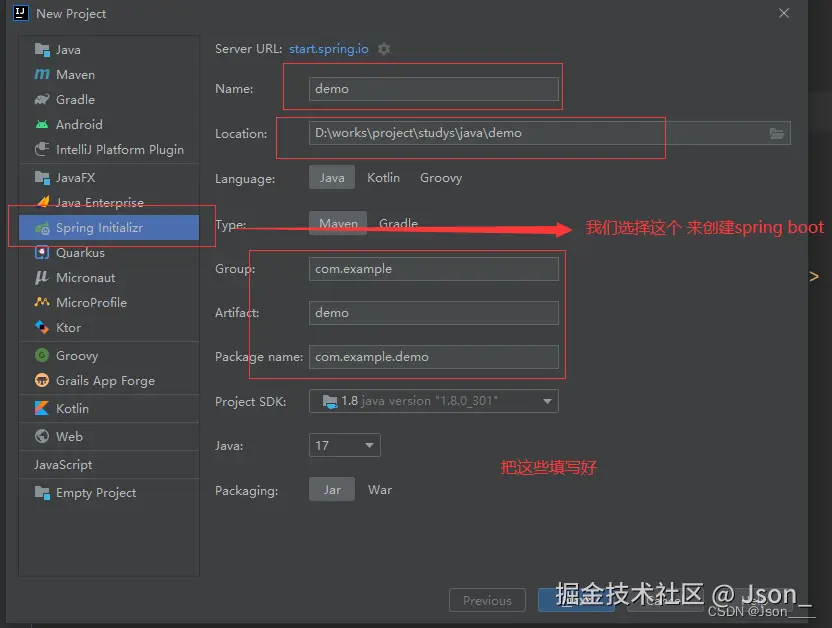
Task: Select Grails App Forge entry
Action: [x=109, y=380]
